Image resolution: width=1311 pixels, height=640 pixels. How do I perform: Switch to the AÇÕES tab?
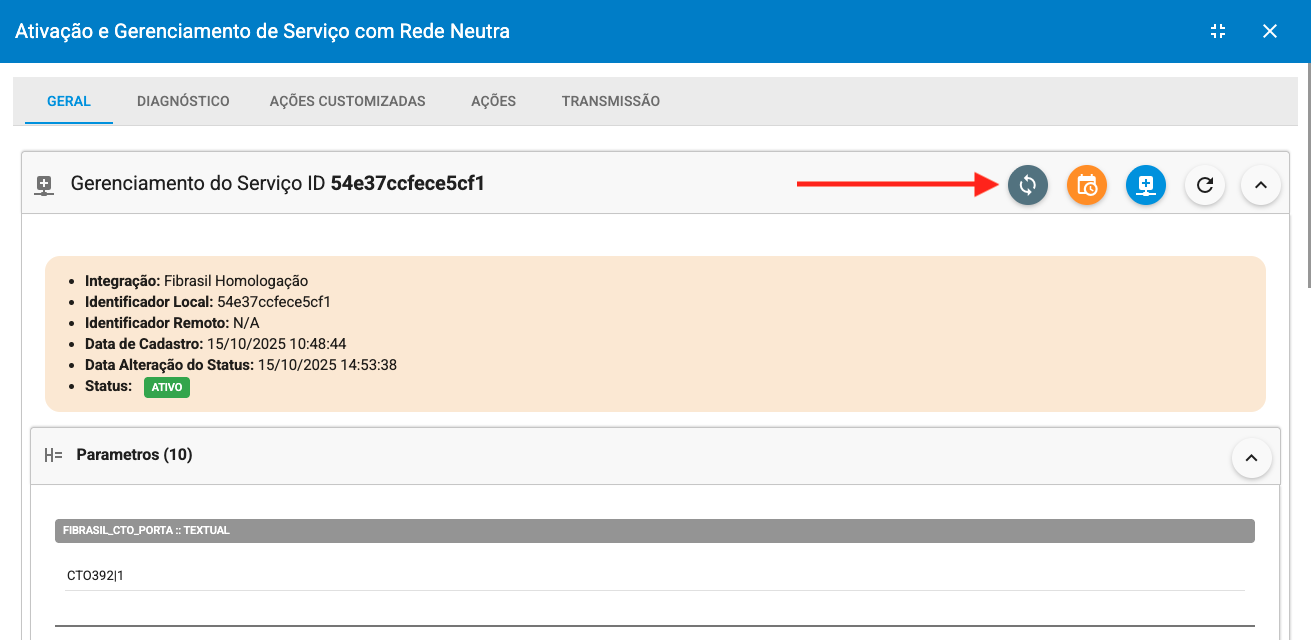tap(492, 101)
